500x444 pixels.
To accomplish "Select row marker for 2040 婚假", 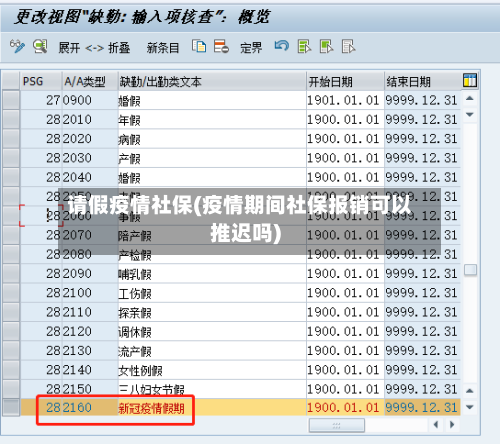I will (11, 177).
